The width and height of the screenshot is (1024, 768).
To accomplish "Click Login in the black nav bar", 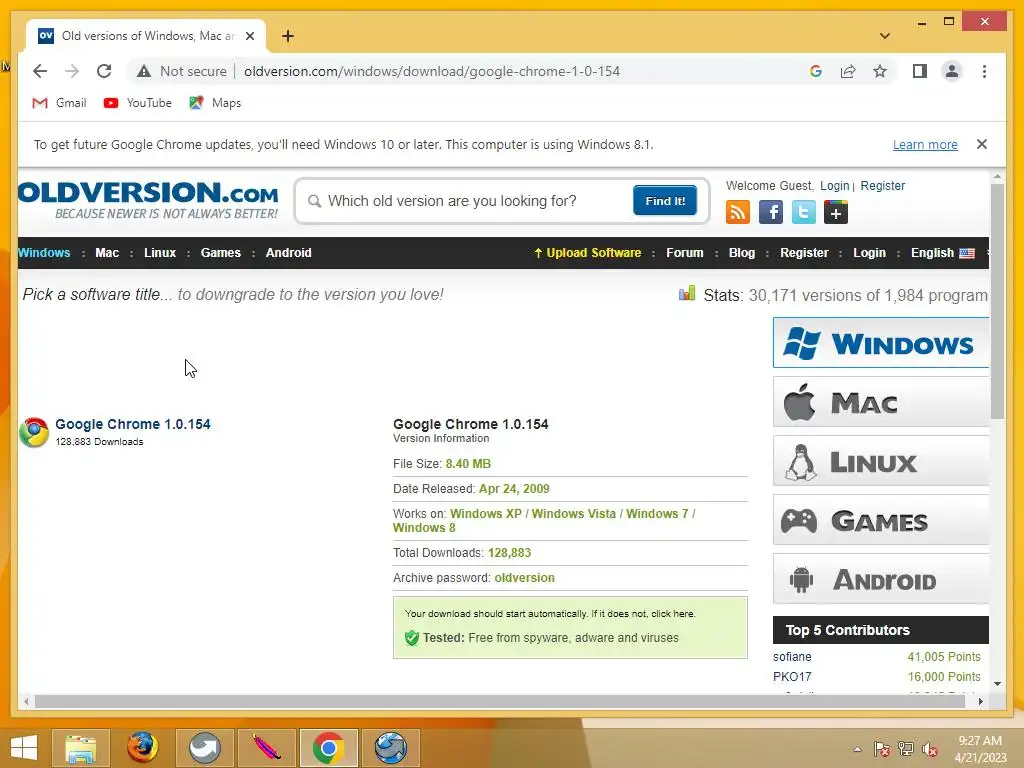I will click(869, 253).
